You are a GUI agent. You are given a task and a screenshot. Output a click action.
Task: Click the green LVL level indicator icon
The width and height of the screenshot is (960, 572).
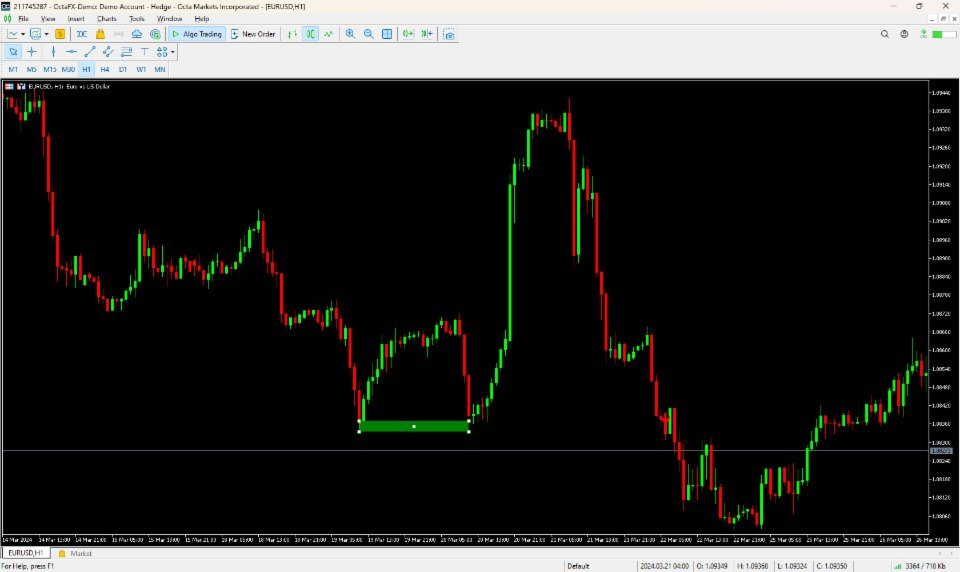coord(923,34)
